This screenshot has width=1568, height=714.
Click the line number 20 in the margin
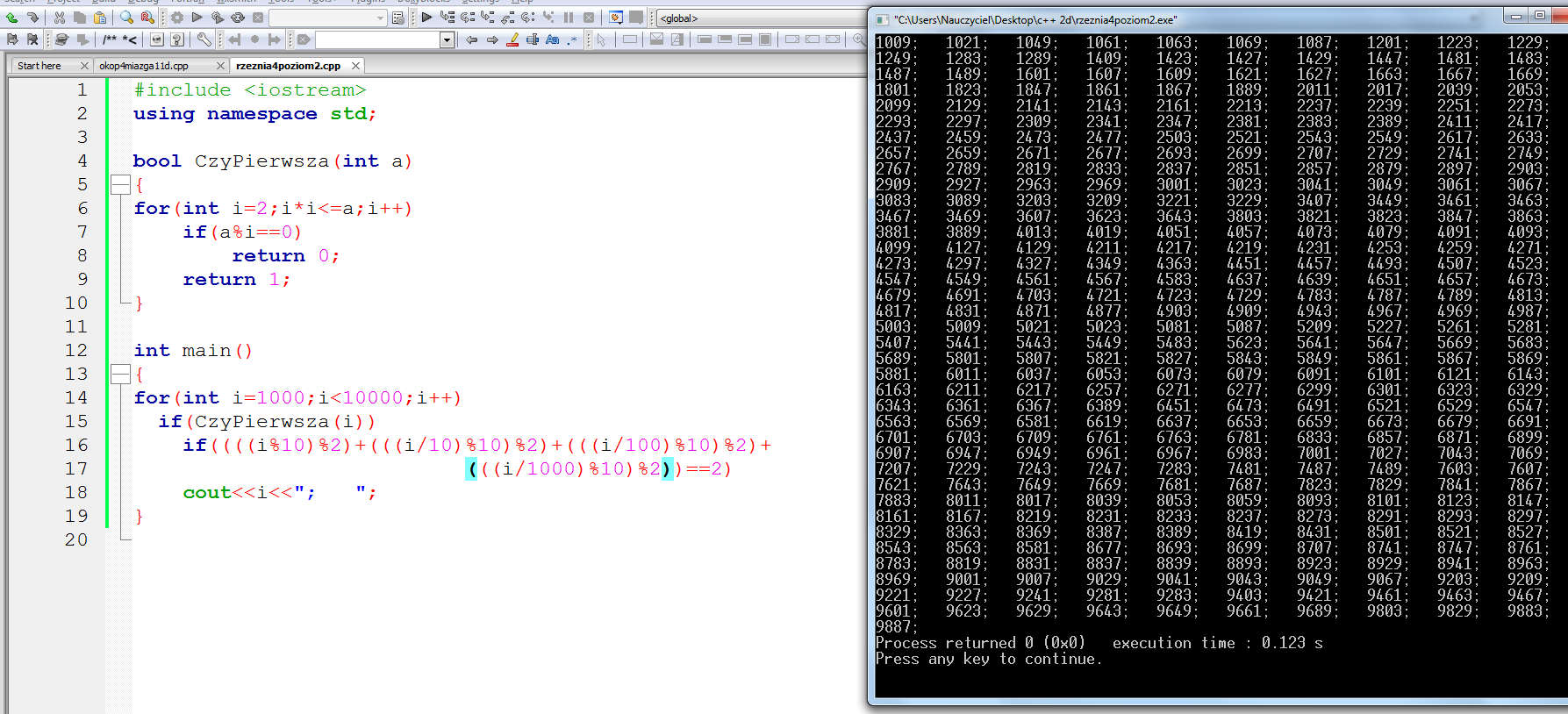(76, 539)
